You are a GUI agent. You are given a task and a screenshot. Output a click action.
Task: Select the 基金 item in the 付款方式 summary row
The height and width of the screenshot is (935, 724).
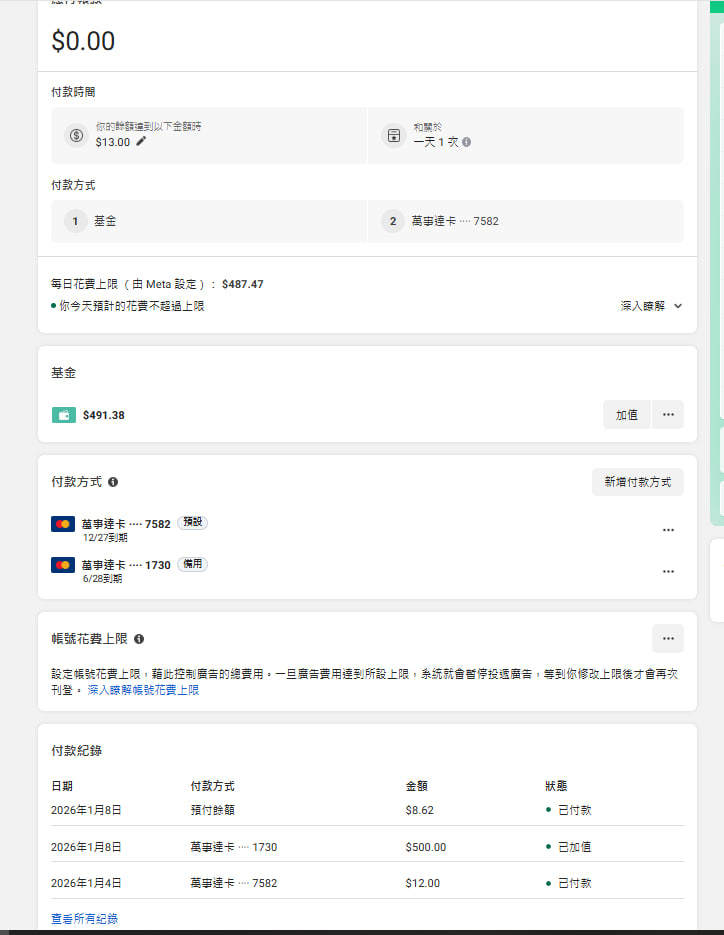click(105, 221)
